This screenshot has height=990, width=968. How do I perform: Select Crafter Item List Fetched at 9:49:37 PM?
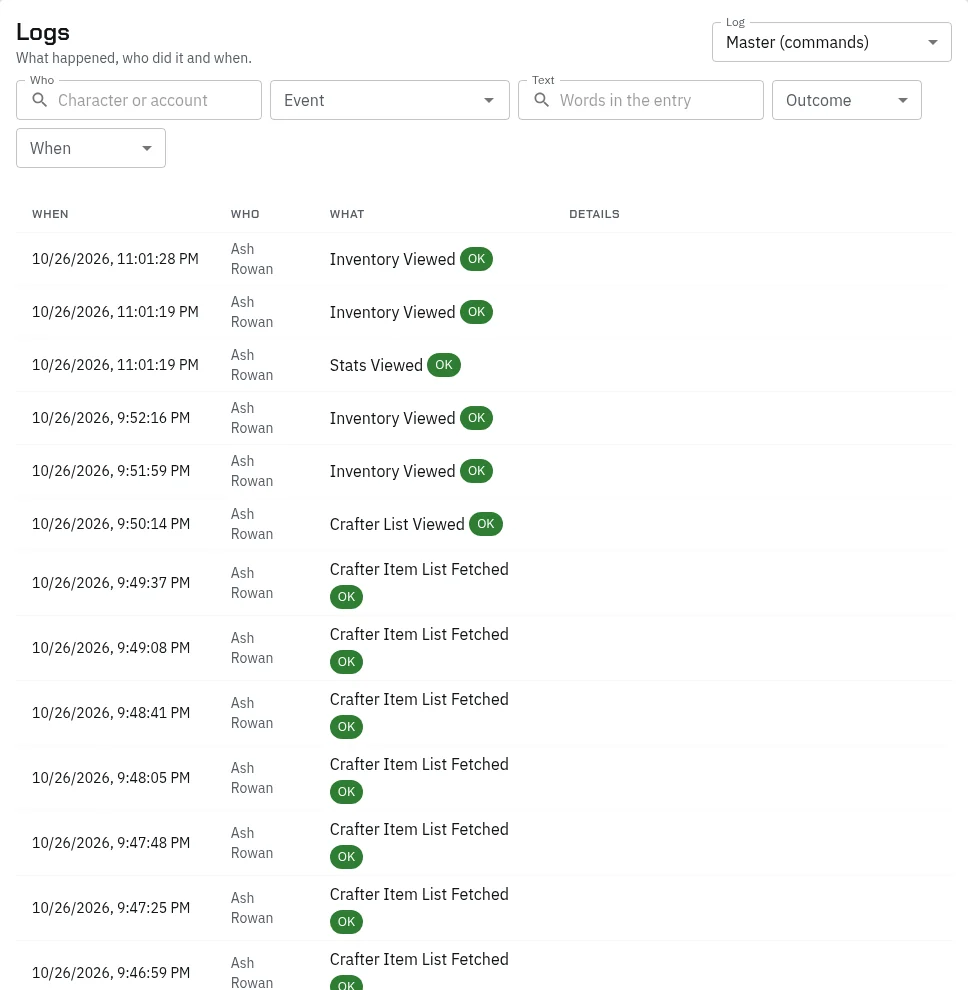(x=419, y=570)
